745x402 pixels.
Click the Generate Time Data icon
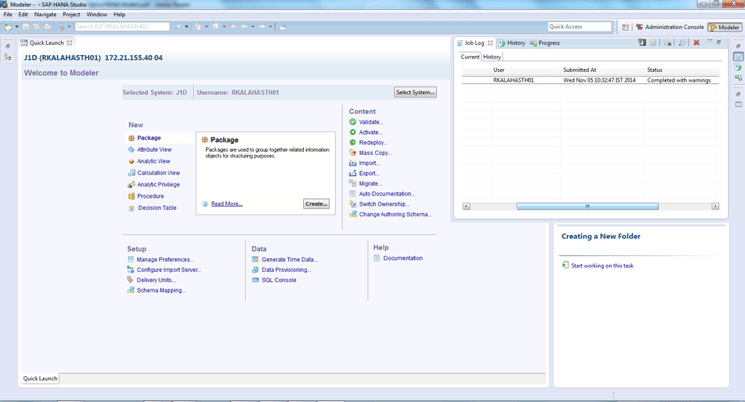[x=255, y=259]
